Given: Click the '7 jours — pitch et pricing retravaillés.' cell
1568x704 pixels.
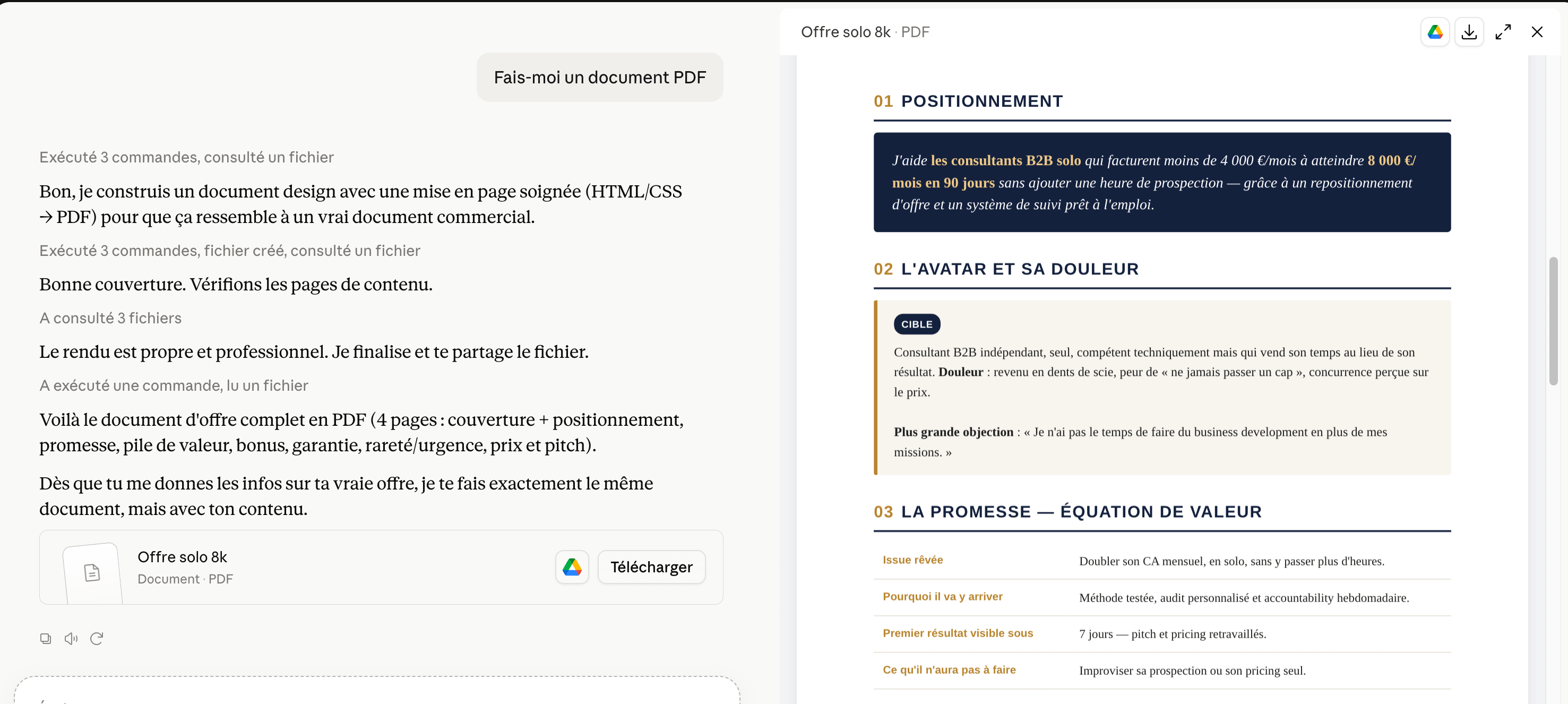Looking at the screenshot, I should click(x=1173, y=633).
